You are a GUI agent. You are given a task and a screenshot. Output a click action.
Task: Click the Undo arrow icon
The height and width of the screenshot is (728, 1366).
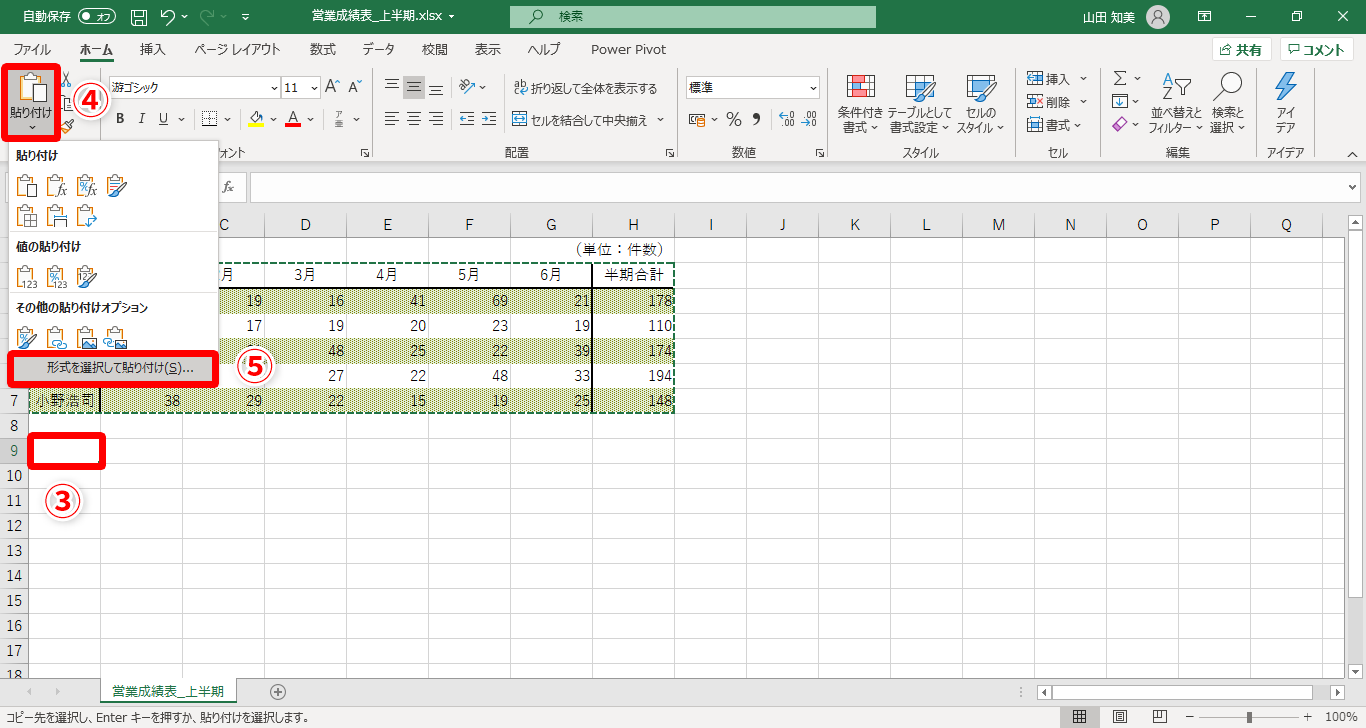coord(168,17)
